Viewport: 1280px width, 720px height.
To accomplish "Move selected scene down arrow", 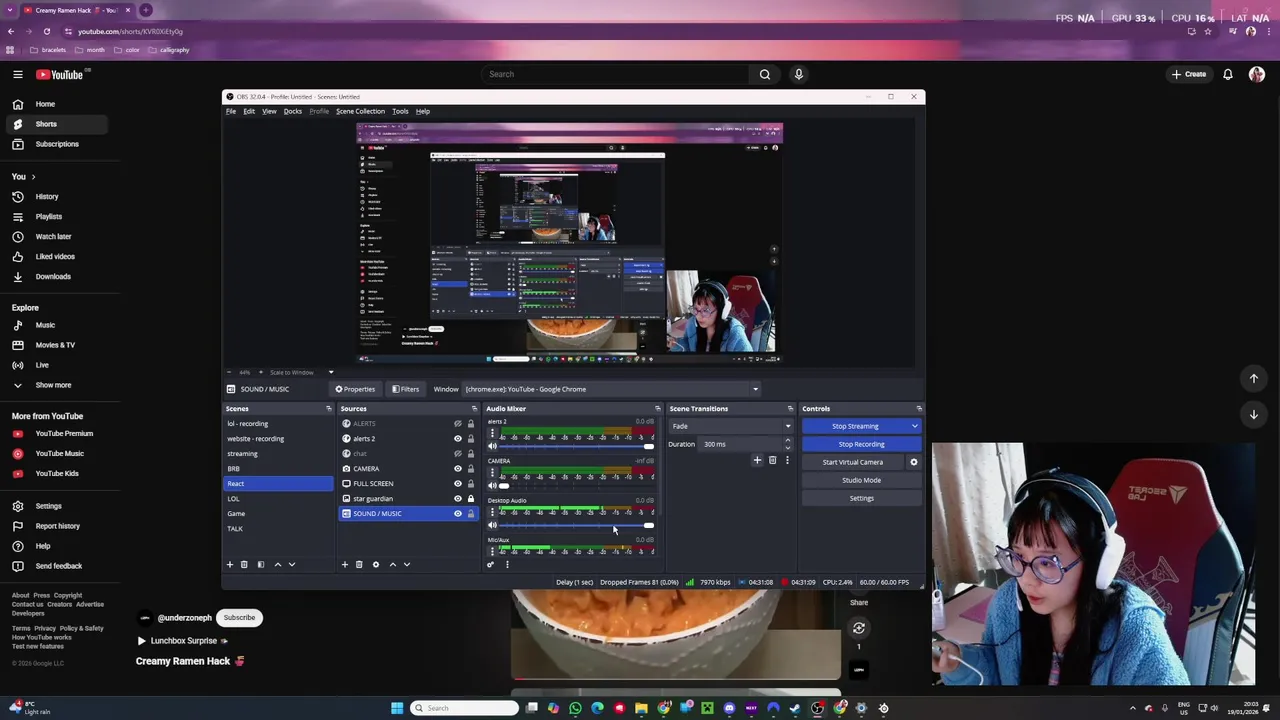I will (292, 564).
